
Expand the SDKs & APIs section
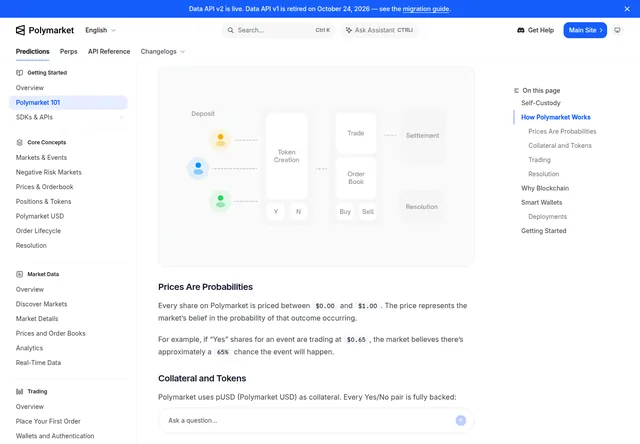pos(68,117)
